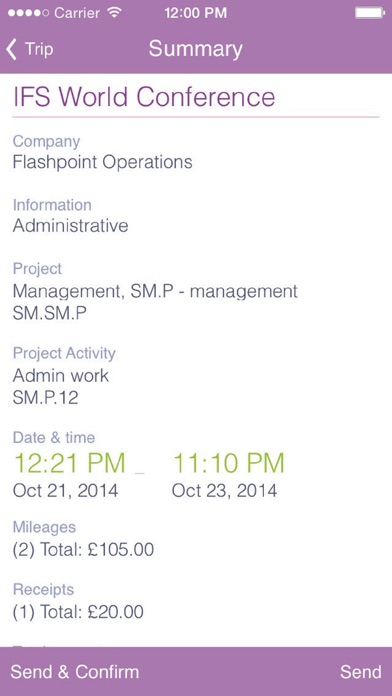Tap the IFS World Conference title
Viewport: 392px width, 696px height.
(x=144, y=97)
